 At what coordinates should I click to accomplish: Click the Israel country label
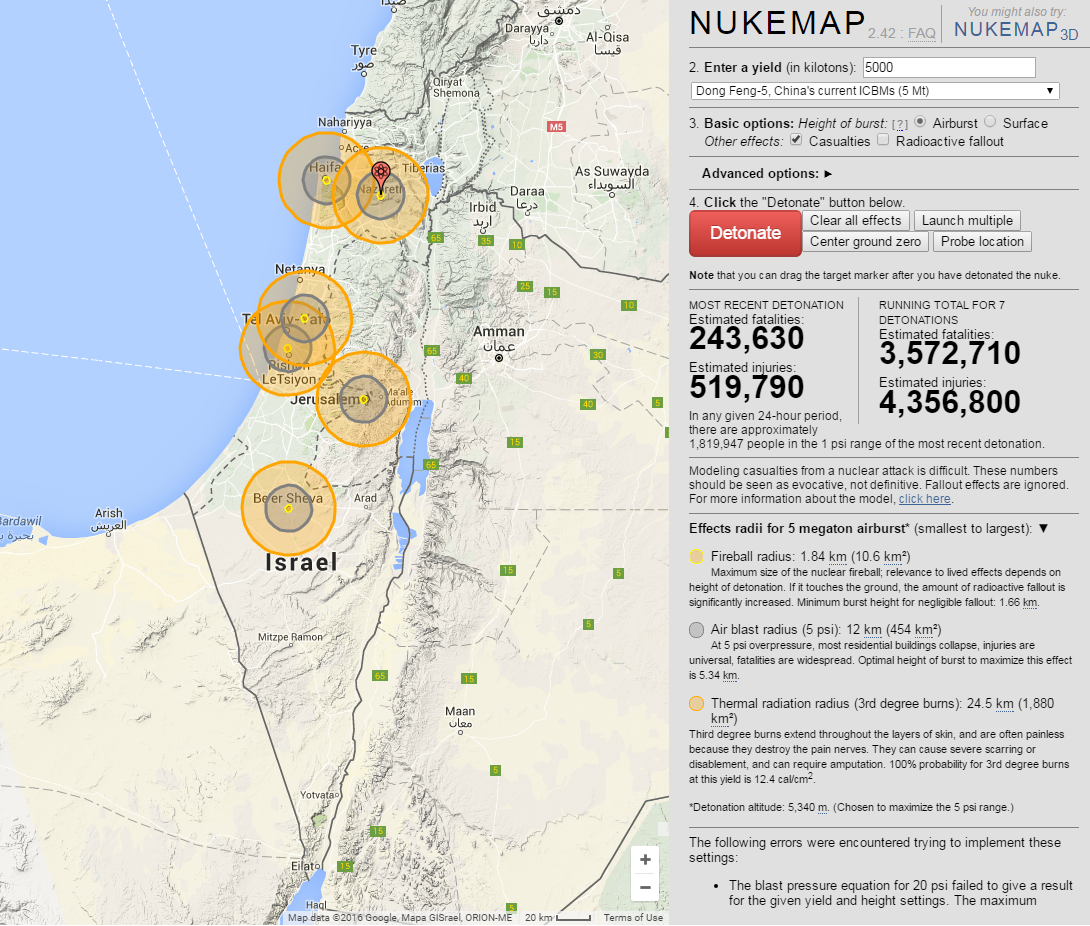(x=302, y=562)
